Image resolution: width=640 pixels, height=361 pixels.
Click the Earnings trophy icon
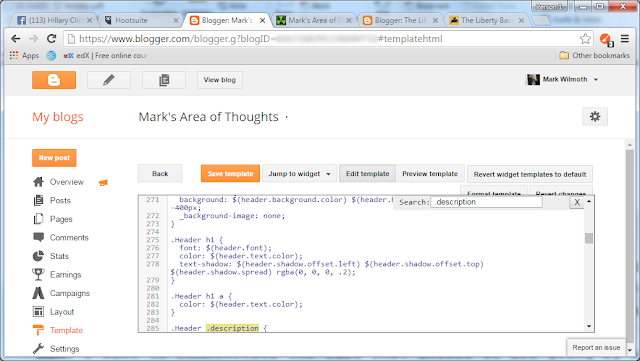click(x=38, y=274)
